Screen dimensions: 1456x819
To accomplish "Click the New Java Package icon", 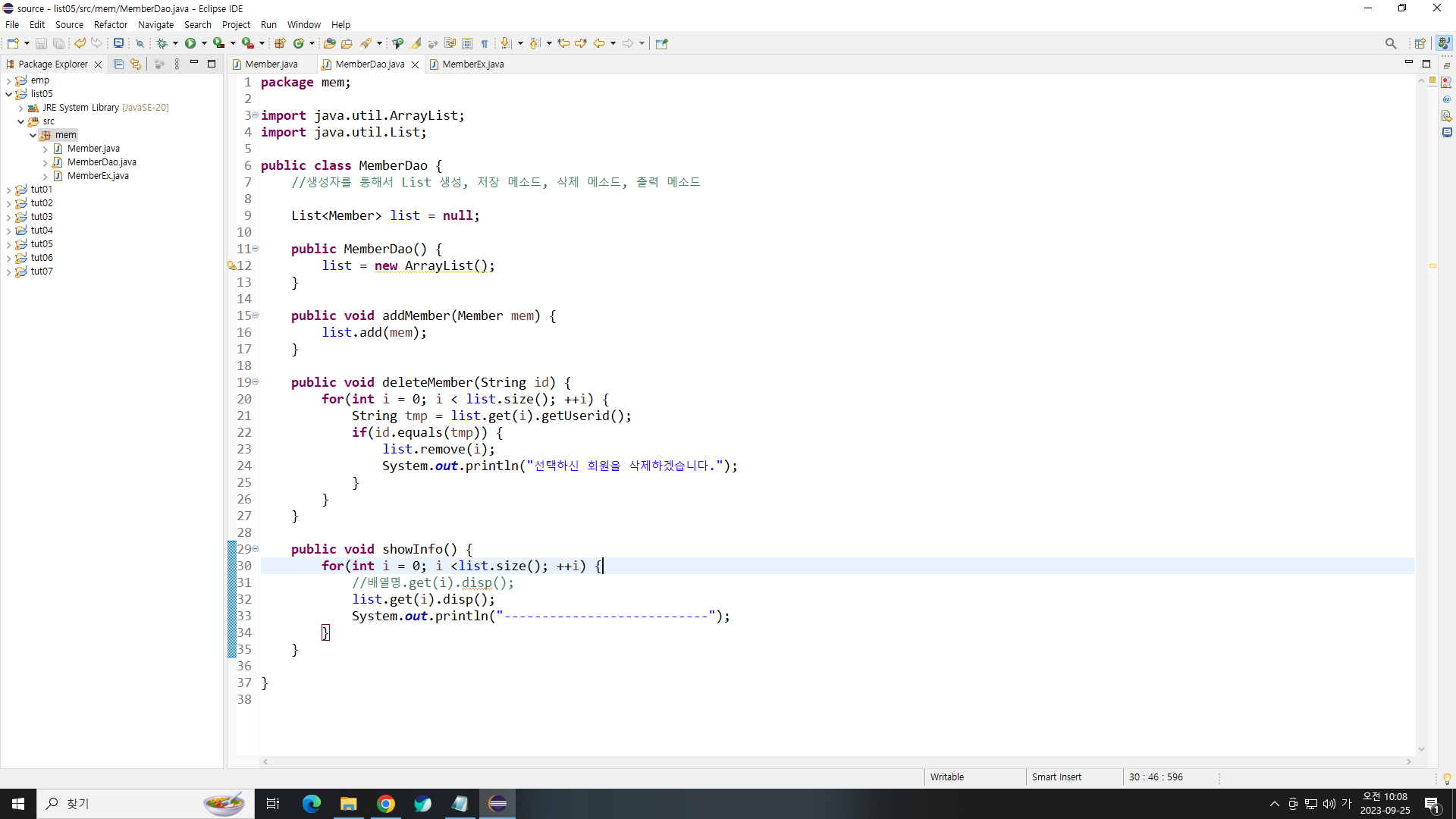I will click(x=280, y=43).
